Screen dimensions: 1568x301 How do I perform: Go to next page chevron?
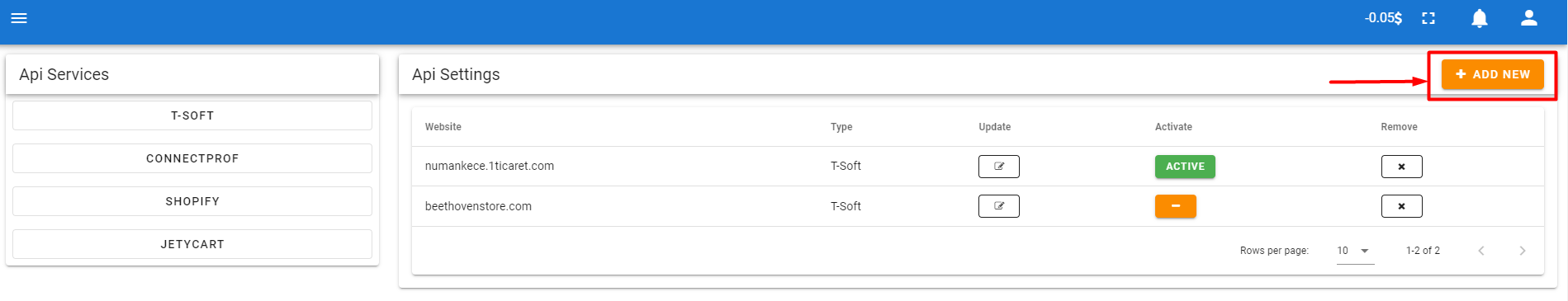tap(1523, 251)
